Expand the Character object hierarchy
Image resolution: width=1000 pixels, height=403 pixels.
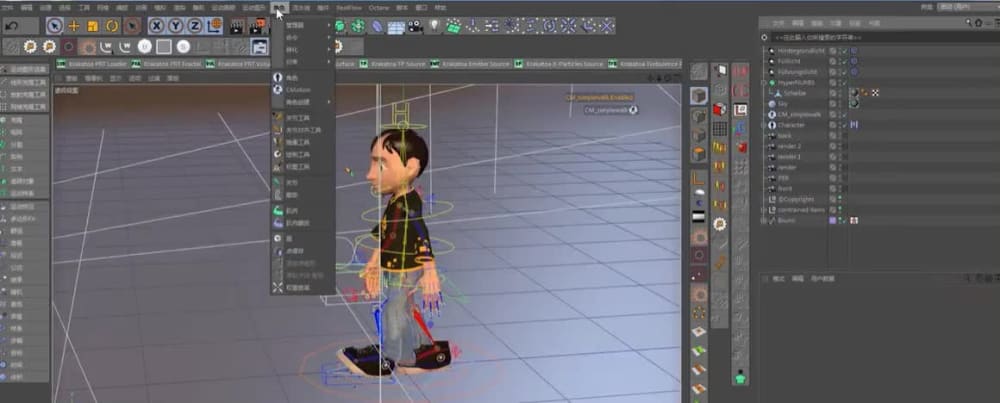pyautogui.click(x=764, y=125)
